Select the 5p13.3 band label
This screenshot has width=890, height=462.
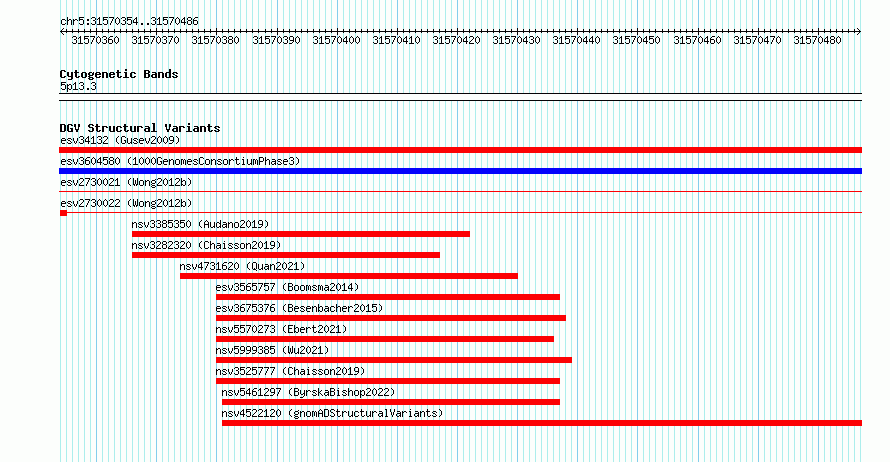click(78, 86)
